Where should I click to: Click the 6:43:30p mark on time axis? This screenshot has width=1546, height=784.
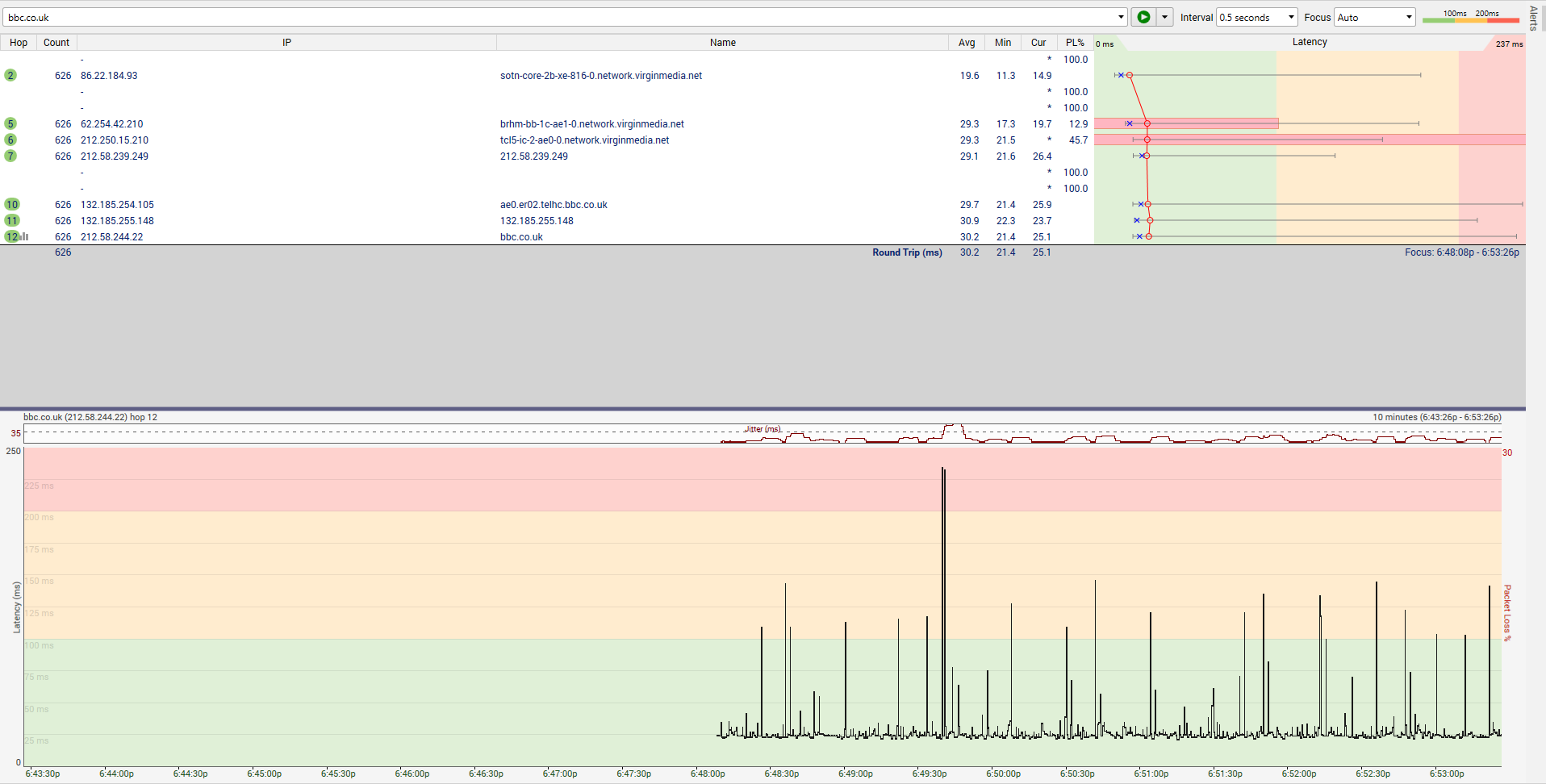pyautogui.click(x=43, y=774)
